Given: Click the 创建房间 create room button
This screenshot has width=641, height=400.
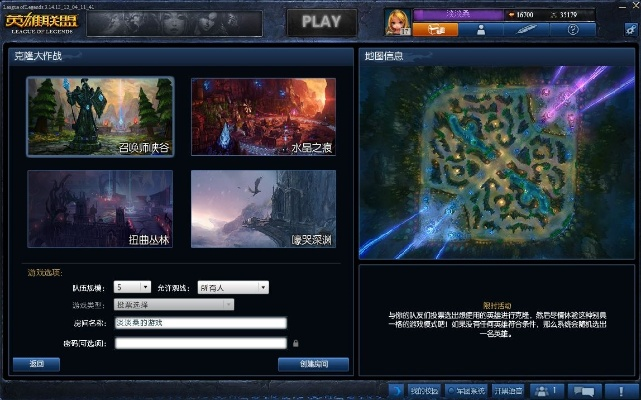Looking at the screenshot, I should point(314,364).
